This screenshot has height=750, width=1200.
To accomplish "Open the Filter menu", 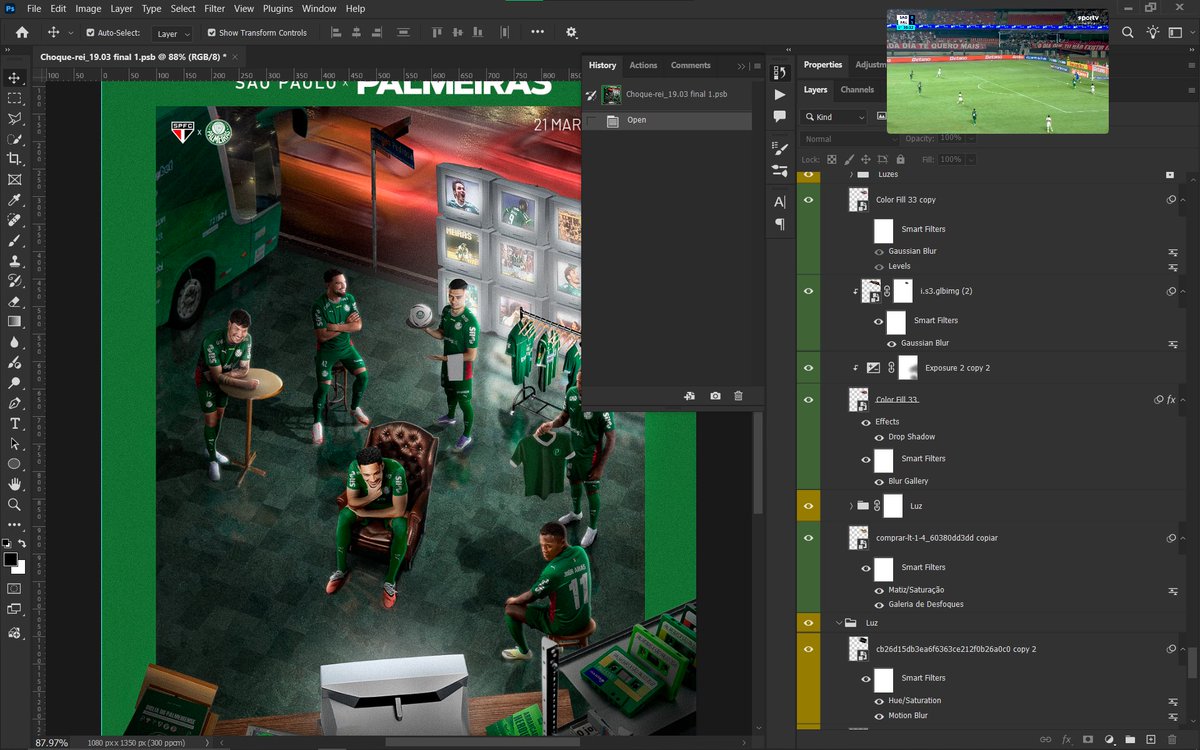I will [214, 8].
